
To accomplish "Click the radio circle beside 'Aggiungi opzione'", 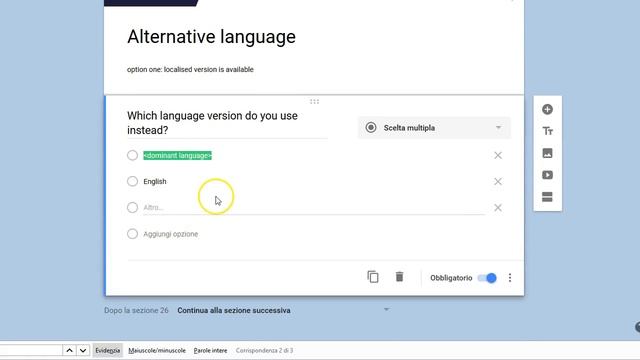I will [132, 234].
